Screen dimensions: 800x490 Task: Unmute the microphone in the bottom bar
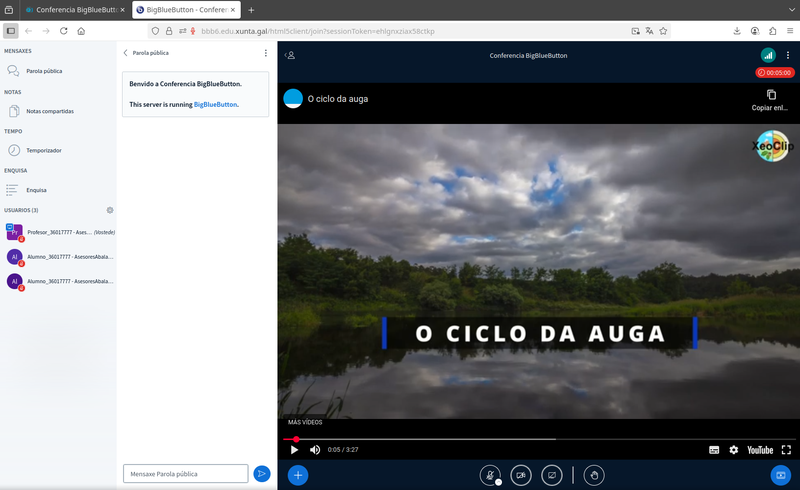tap(490, 475)
